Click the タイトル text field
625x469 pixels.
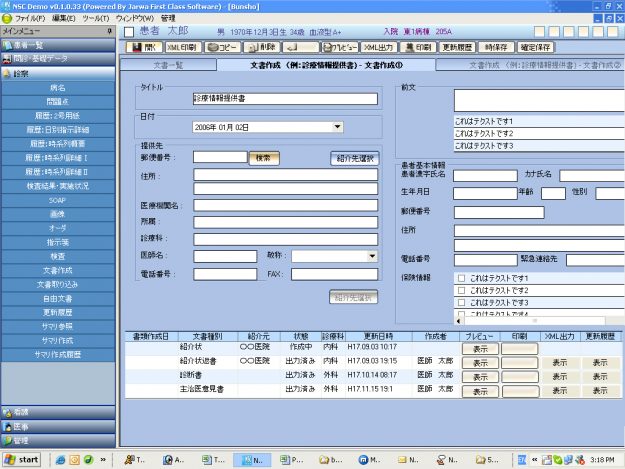point(285,99)
